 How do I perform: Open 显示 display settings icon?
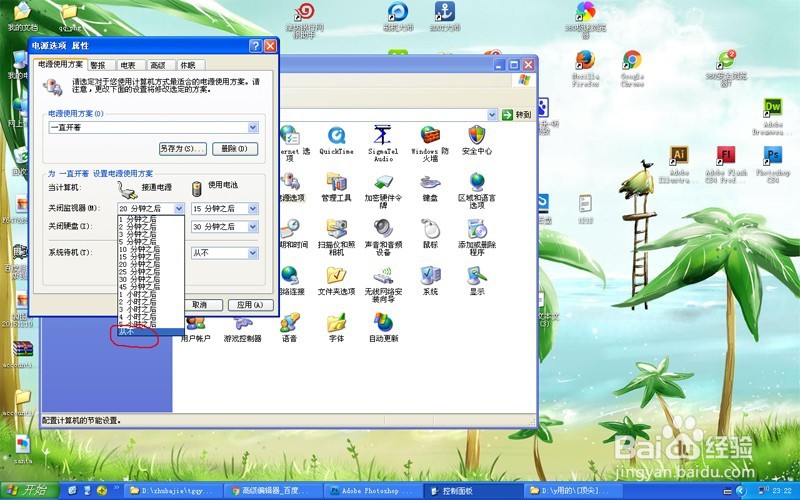(x=477, y=281)
